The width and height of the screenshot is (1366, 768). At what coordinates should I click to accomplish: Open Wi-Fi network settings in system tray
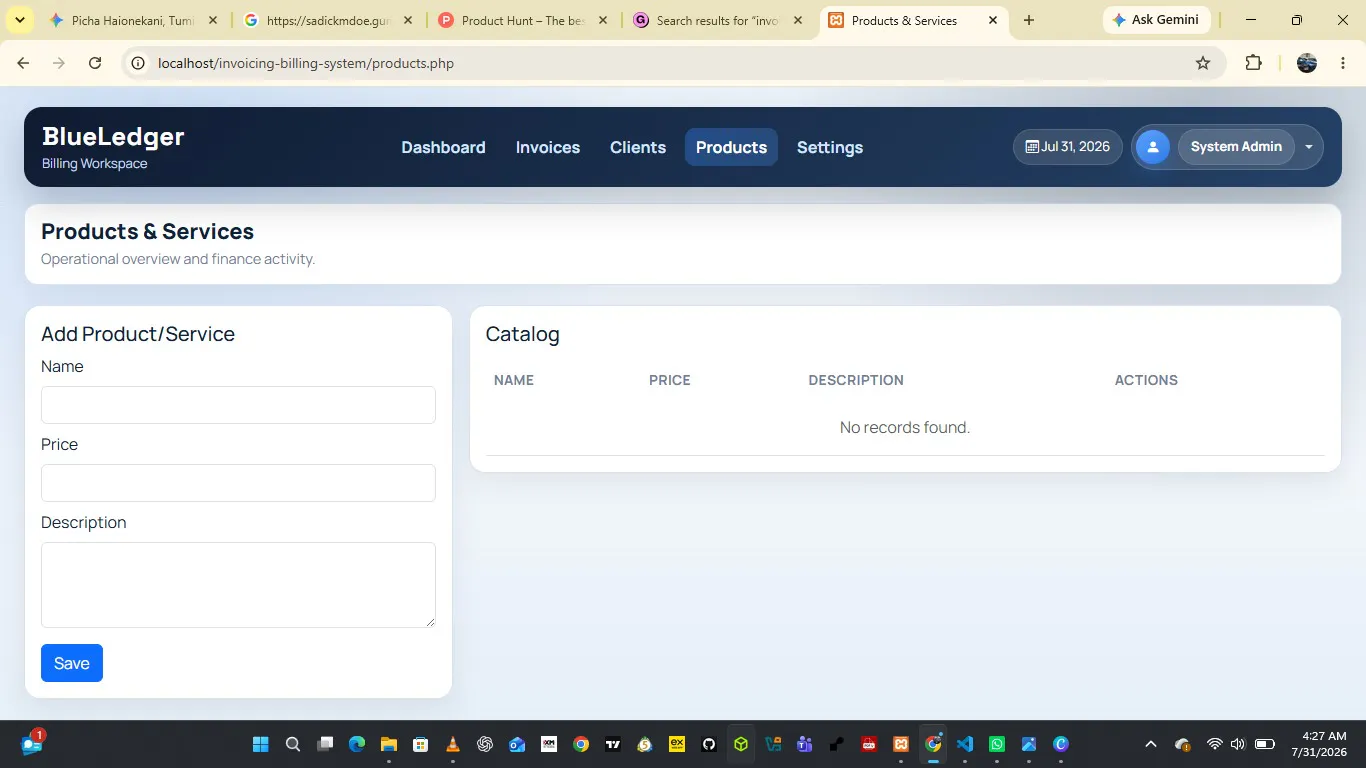tap(1215, 744)
